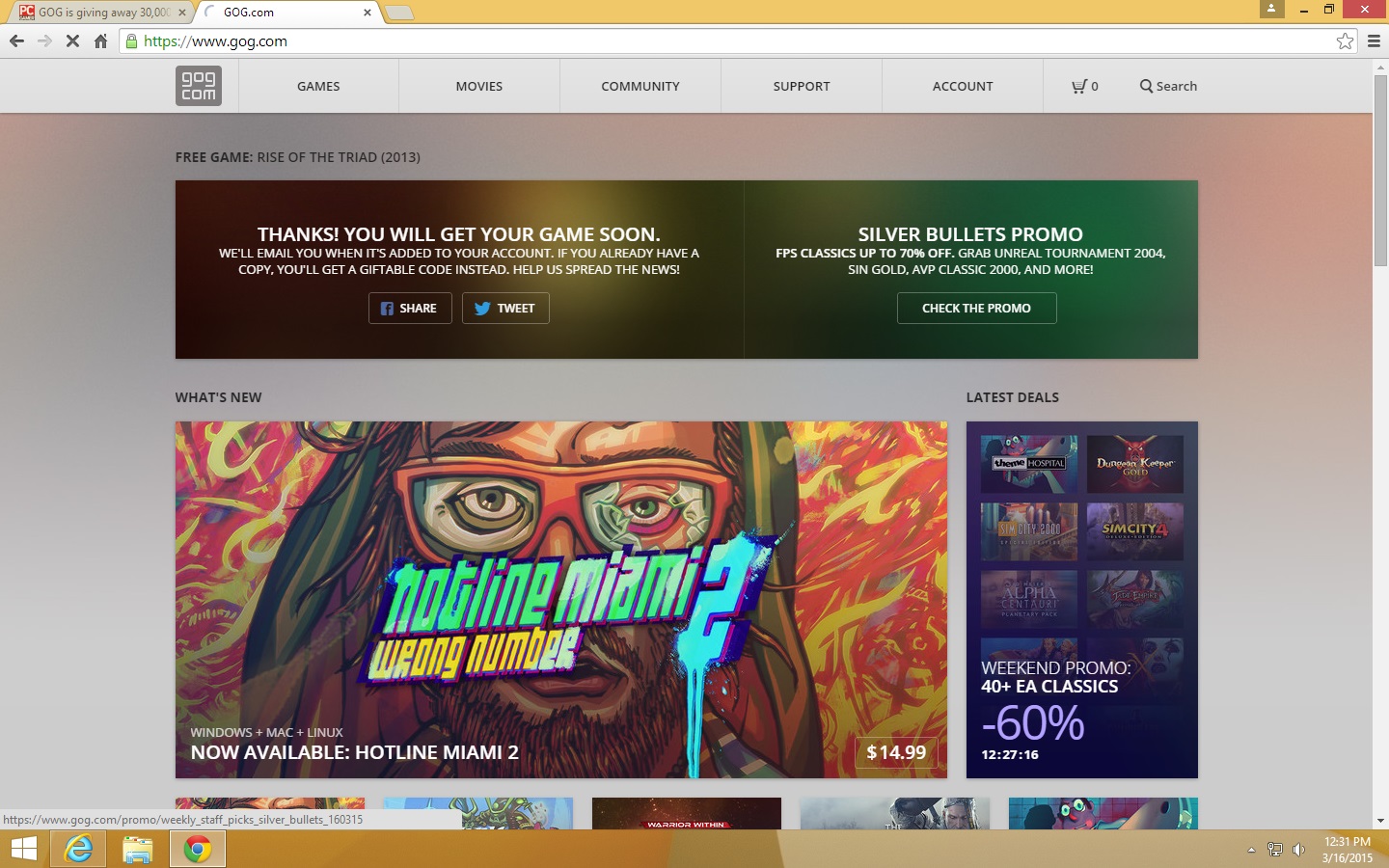The image size is (1389, 868).
Task: Click the SILVER BULLETS PROMO heading
Action: 970,234
